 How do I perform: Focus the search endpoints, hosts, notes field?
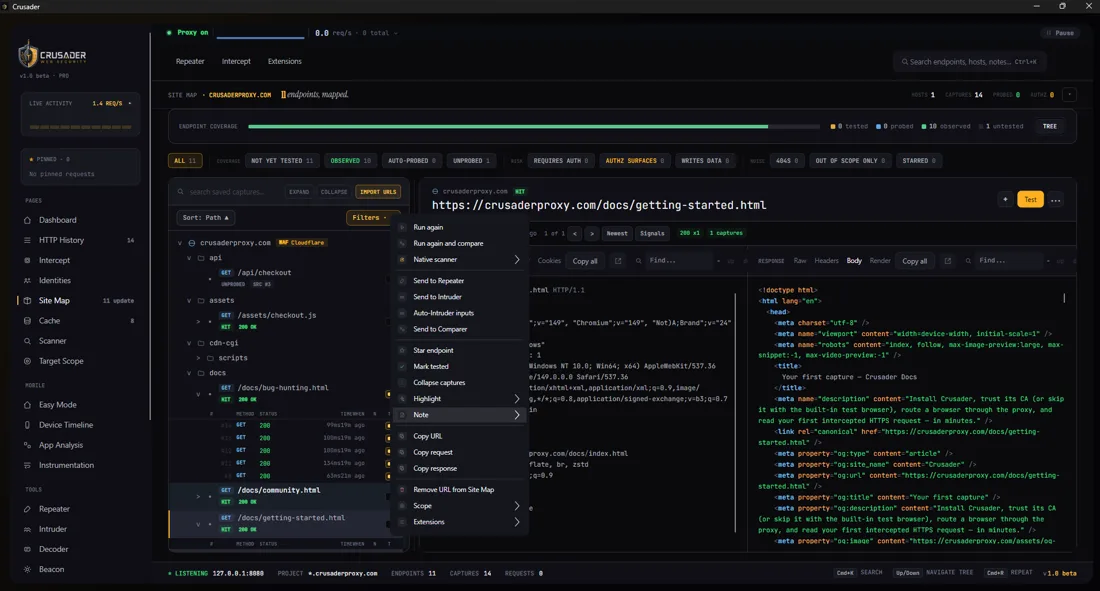click(970, 62)
